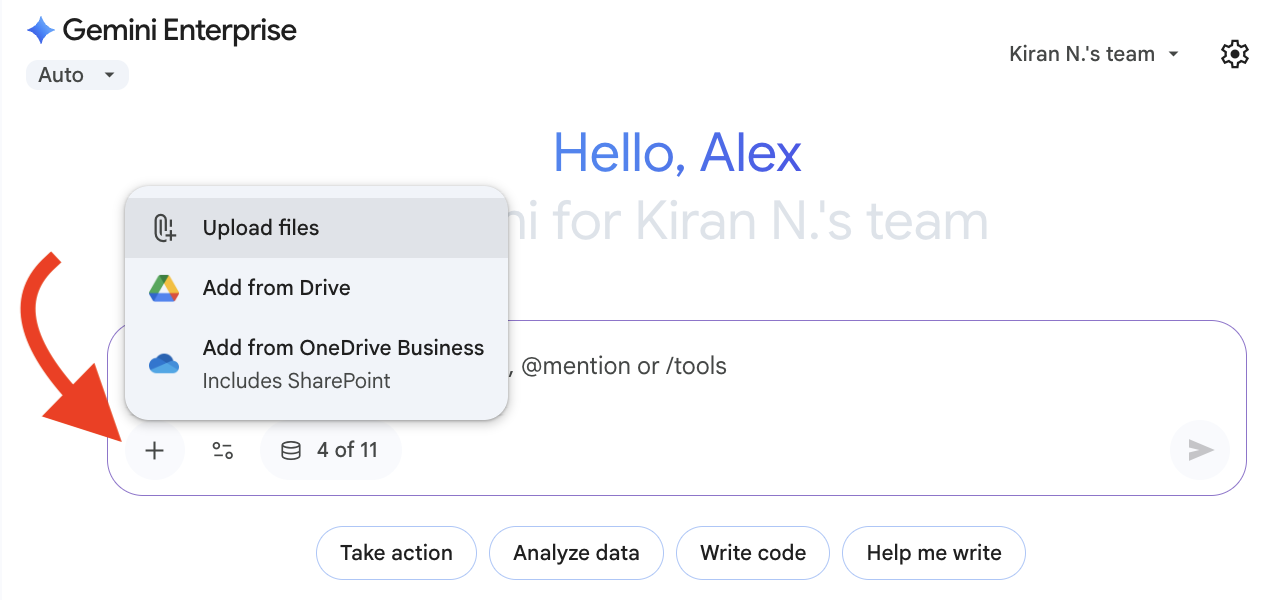1272x600 pixels.
Task: Select Add from Drive menu option
Action: click(x=277, y=287)
